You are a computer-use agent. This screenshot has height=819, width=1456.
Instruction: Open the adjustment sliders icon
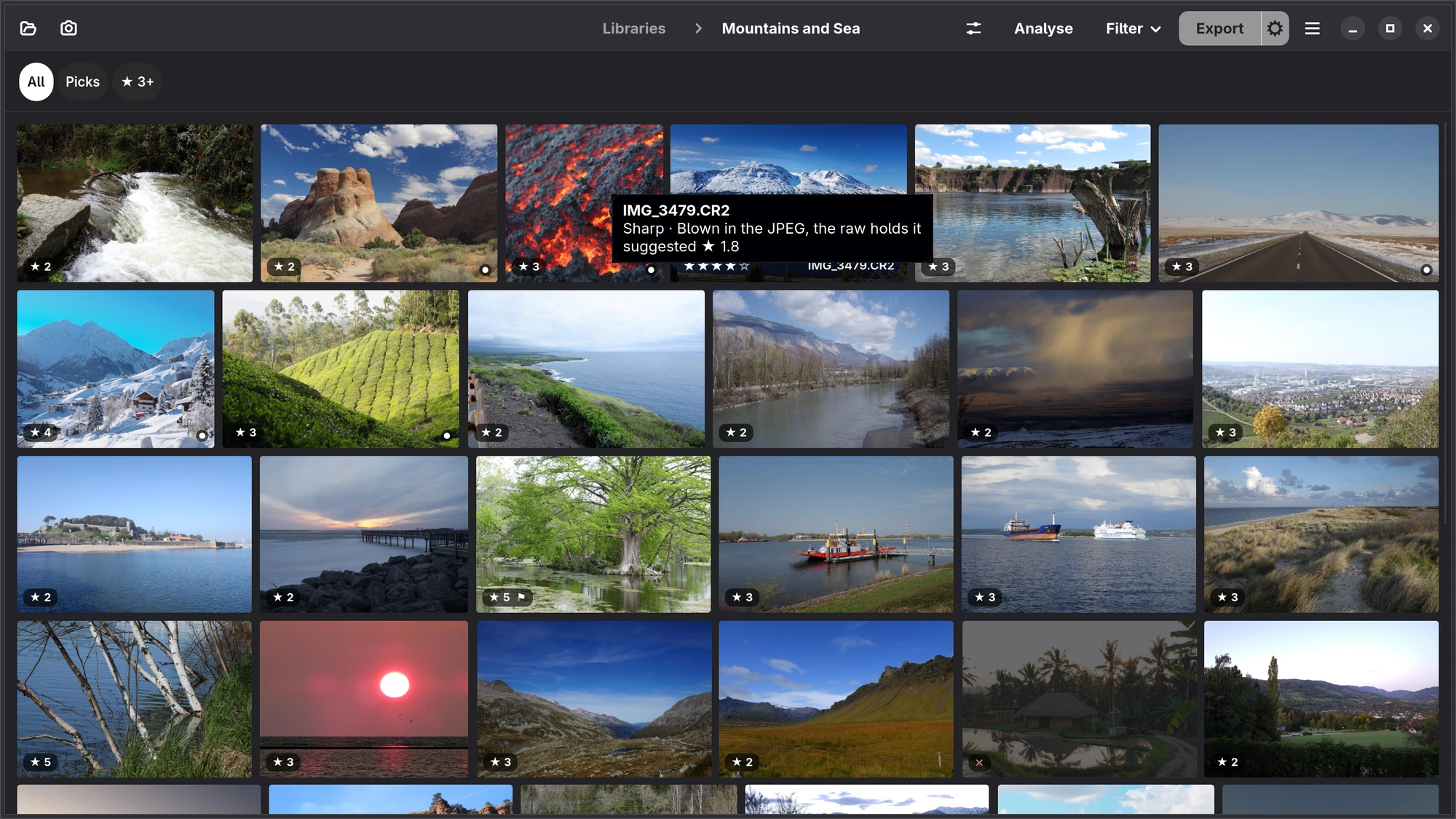pyautogui.click(x=973, y=28)
